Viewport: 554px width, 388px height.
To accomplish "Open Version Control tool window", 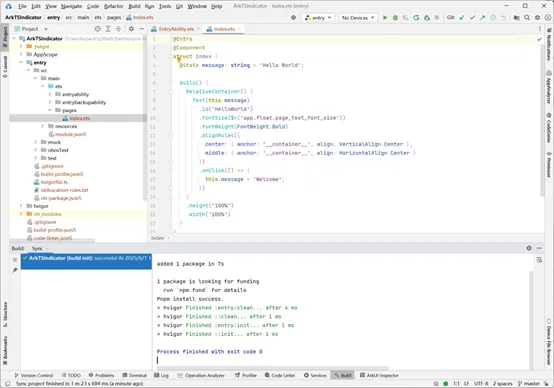I will (34, 375).
